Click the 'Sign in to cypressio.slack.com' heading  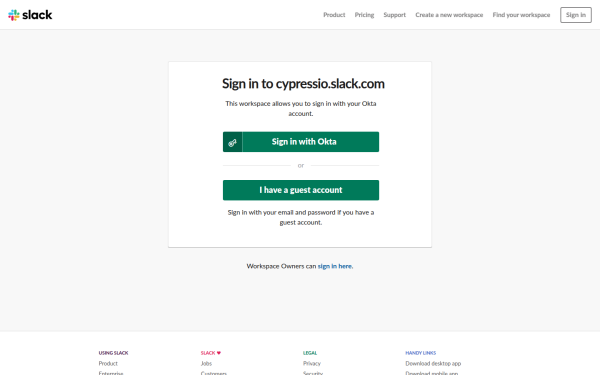303,84
